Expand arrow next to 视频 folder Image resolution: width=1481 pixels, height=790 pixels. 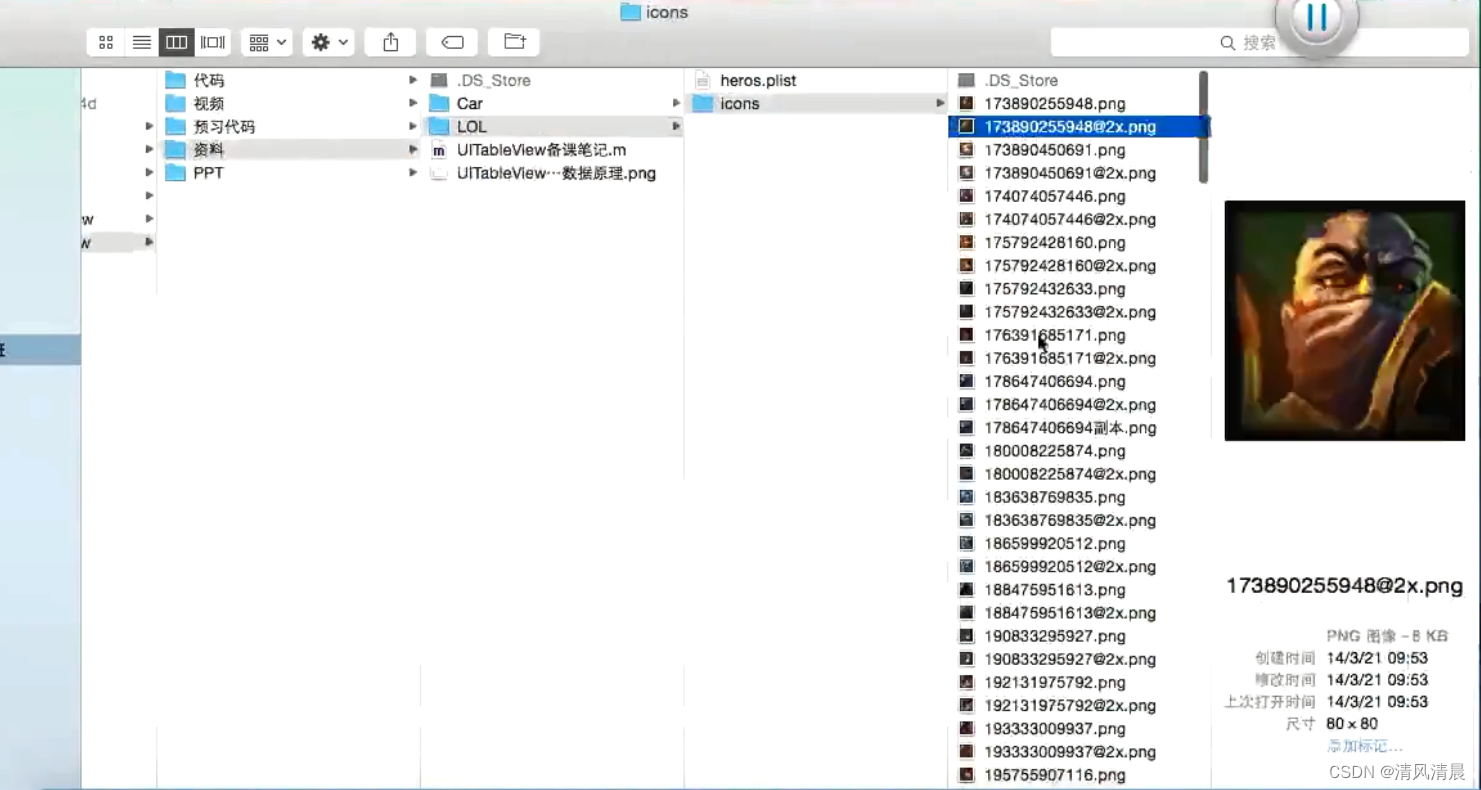tap(413, 103)
